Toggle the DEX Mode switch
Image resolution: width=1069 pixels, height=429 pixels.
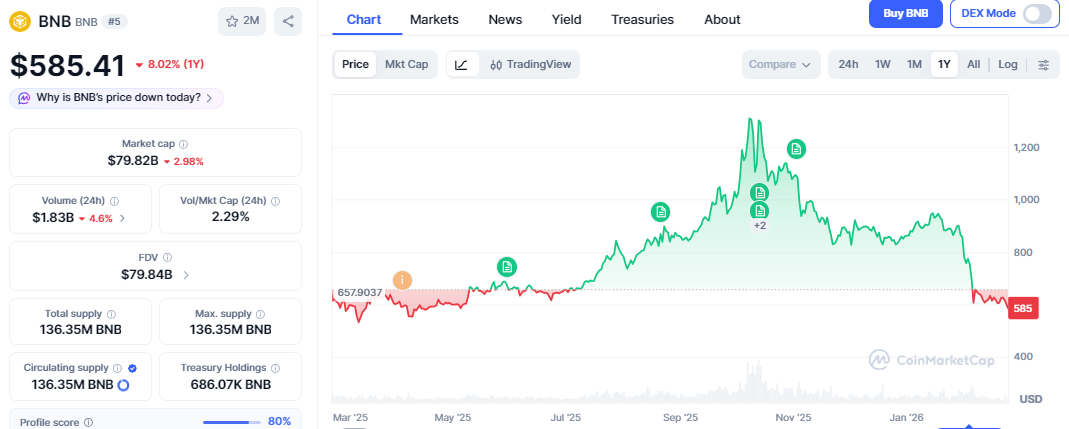tap(1037, 14)
